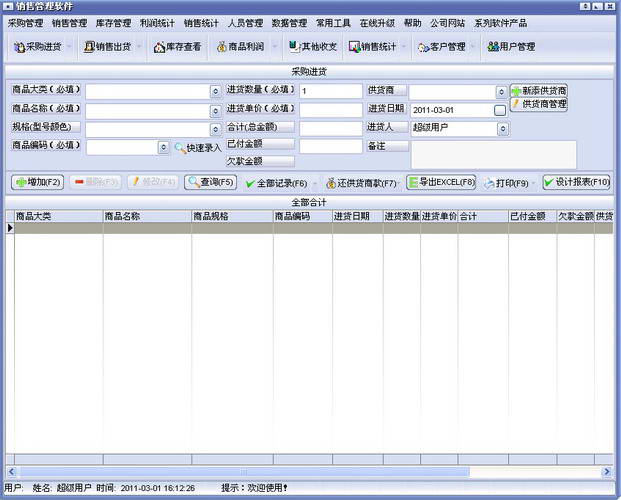The width and height of the screenshot is (621, 500).
Task: Open the 帮助 menu
Action: coord(412,23)
